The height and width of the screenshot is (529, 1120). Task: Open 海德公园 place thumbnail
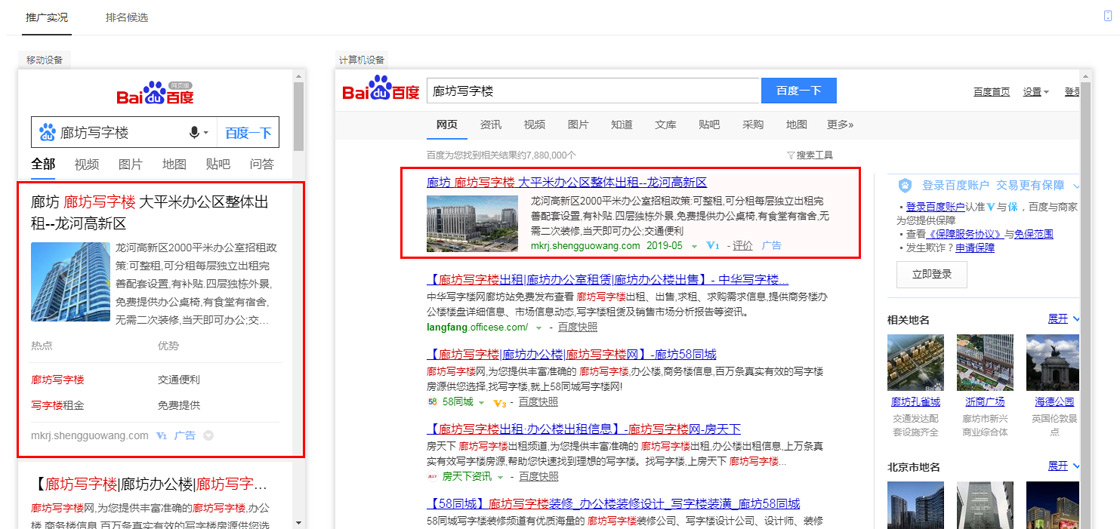[x=1053, y=361]
